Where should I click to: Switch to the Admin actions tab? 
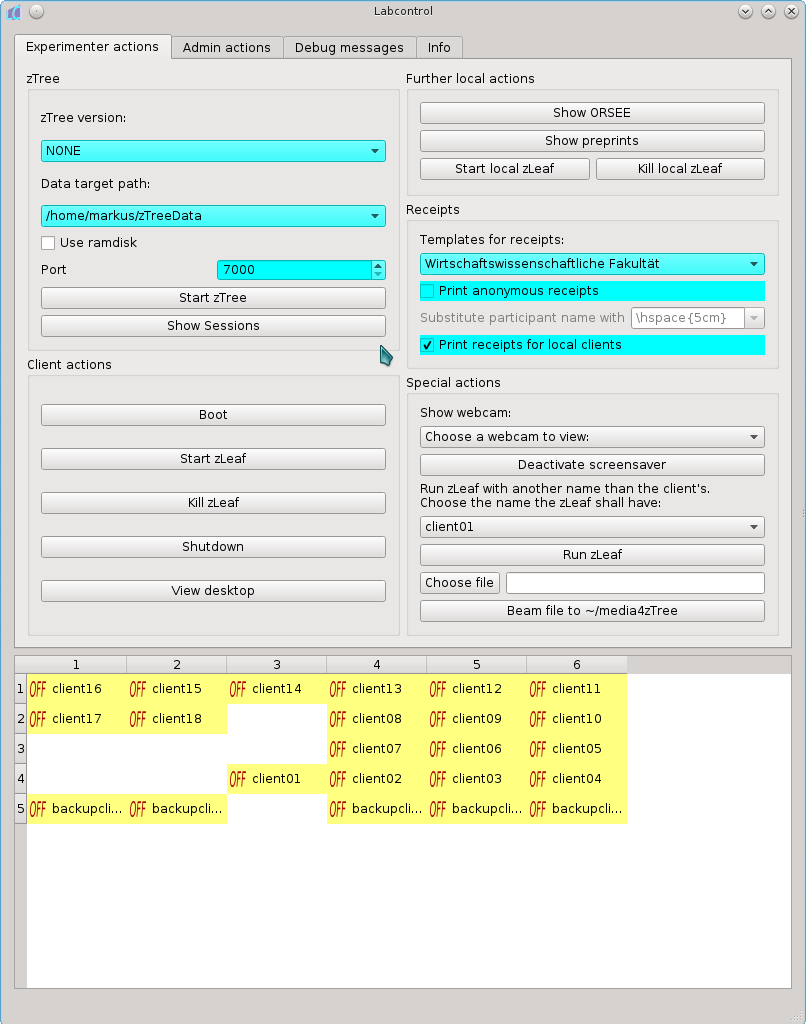226,47
